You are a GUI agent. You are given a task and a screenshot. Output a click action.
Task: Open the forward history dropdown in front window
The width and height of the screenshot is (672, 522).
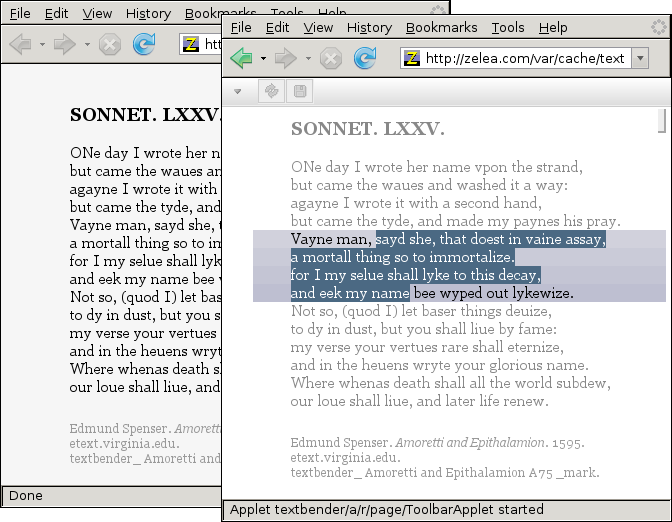pyautogui.click(x=308, y=58)
